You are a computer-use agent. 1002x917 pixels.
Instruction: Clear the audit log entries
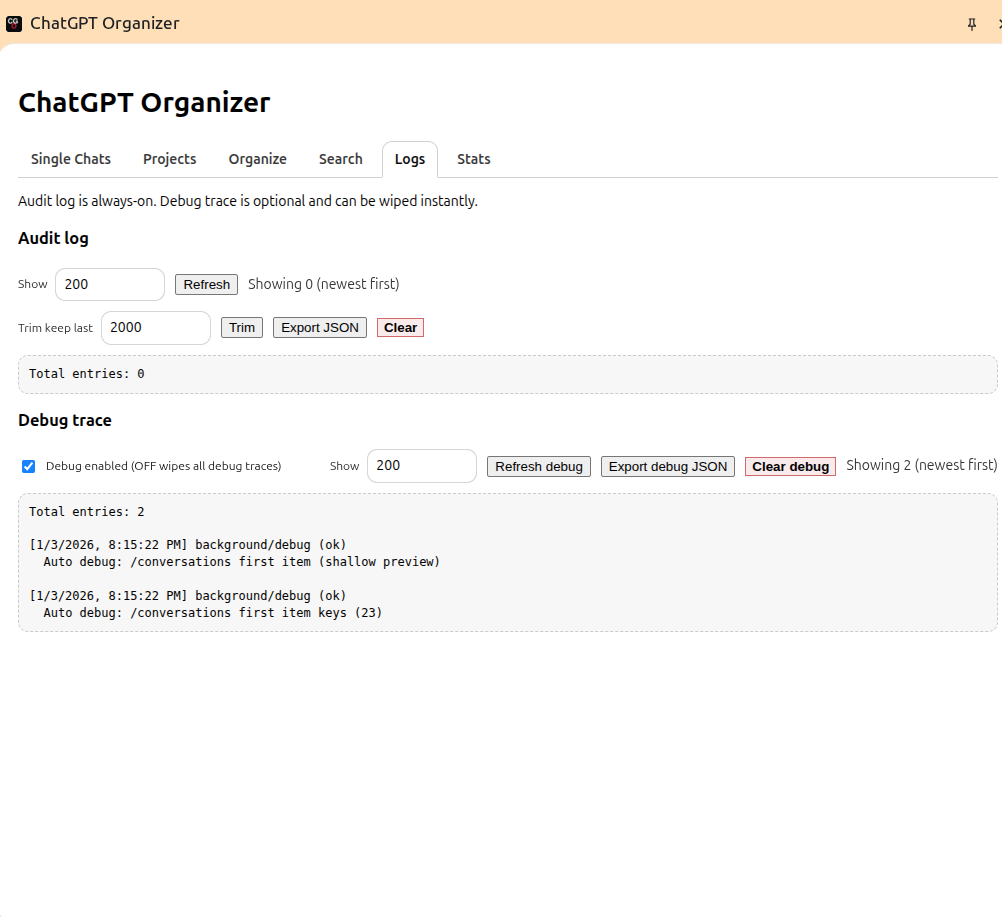pyautogui.click(x=400, y=328)
